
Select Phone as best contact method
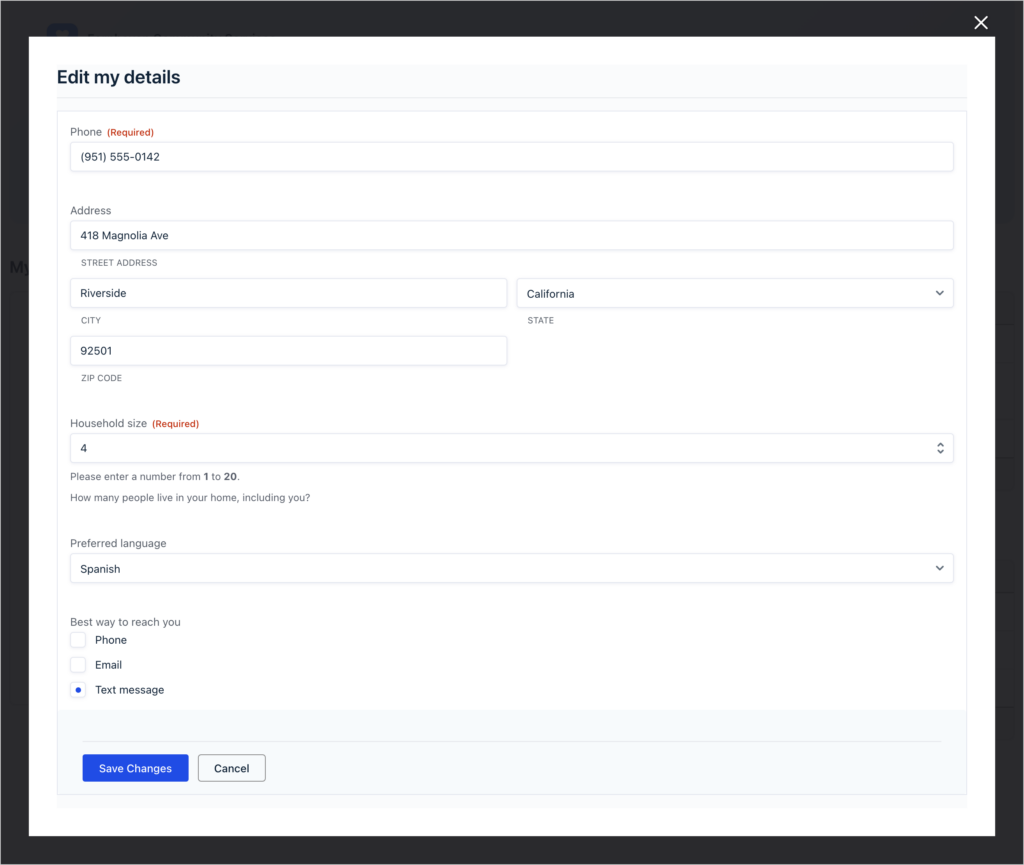pyautogui.click(x=78, y=640)
